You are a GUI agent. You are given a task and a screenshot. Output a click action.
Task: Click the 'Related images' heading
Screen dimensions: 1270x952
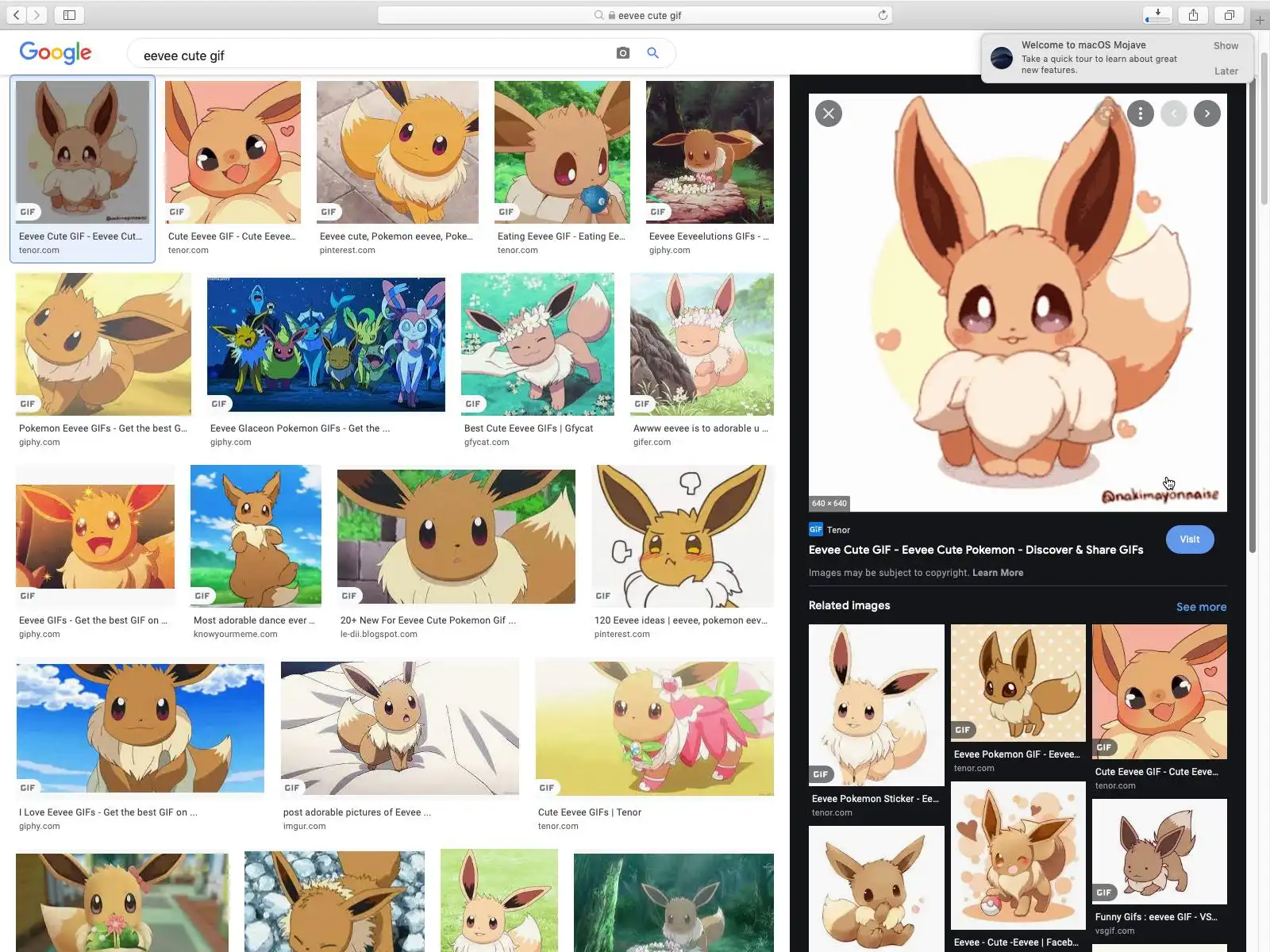[849, 605]
